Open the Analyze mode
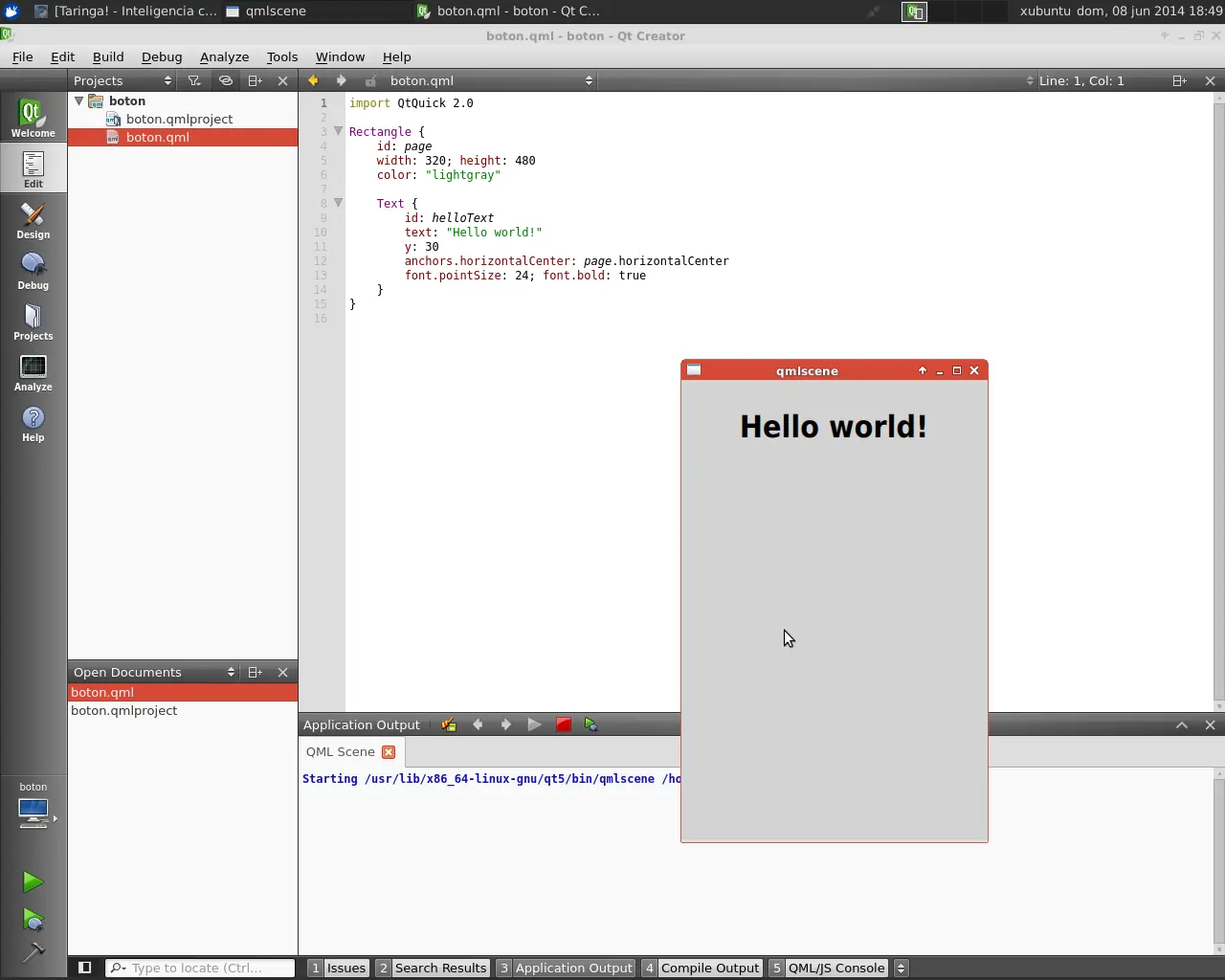The width and height of the screenshot is (1225, 980). tap(33, 372)
